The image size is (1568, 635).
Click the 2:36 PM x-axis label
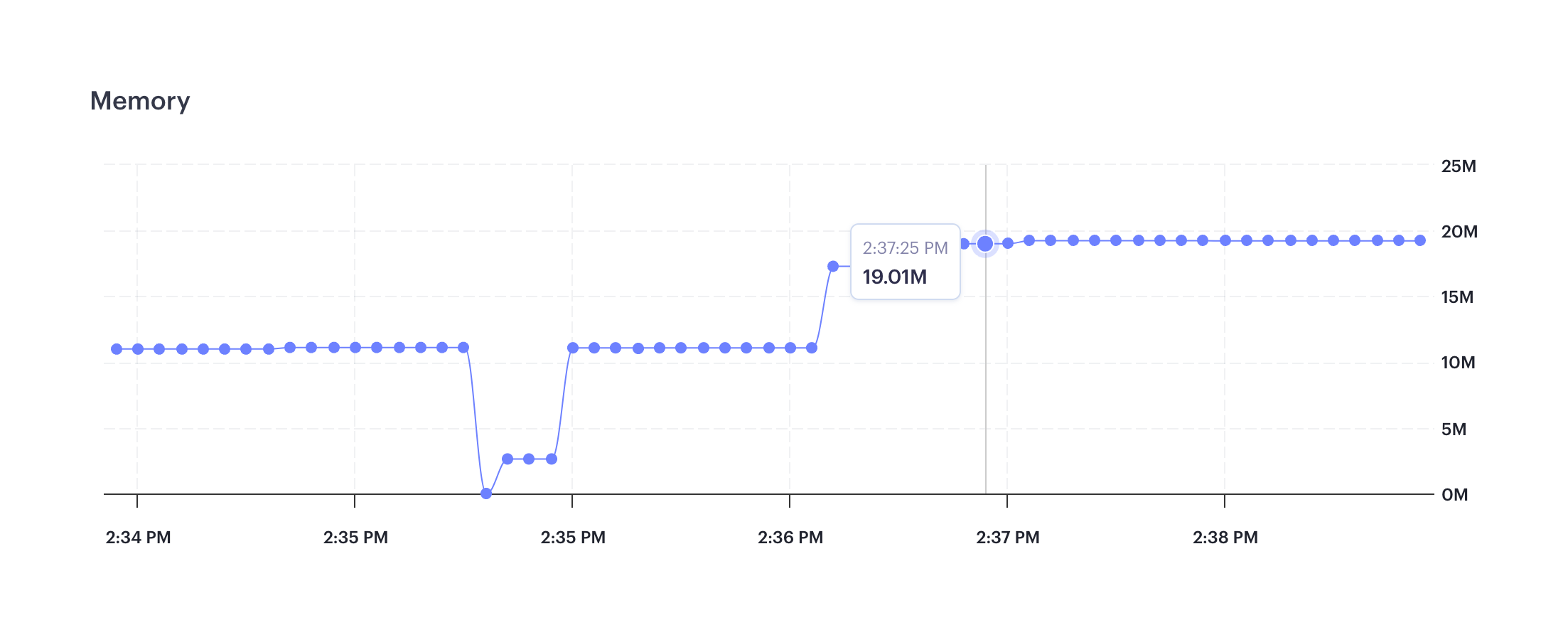(x=790, y=538)
